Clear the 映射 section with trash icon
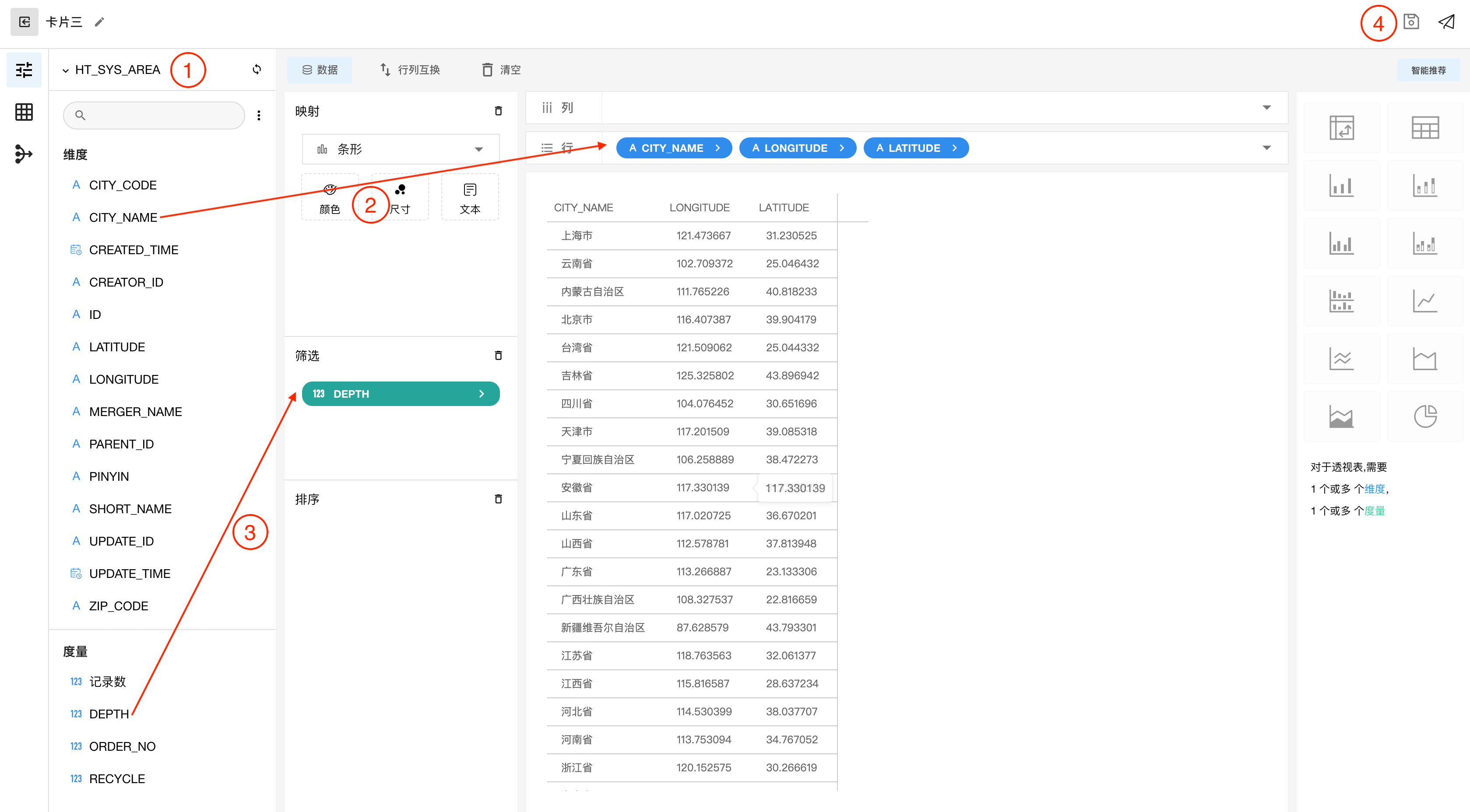 tap(498, 111)
